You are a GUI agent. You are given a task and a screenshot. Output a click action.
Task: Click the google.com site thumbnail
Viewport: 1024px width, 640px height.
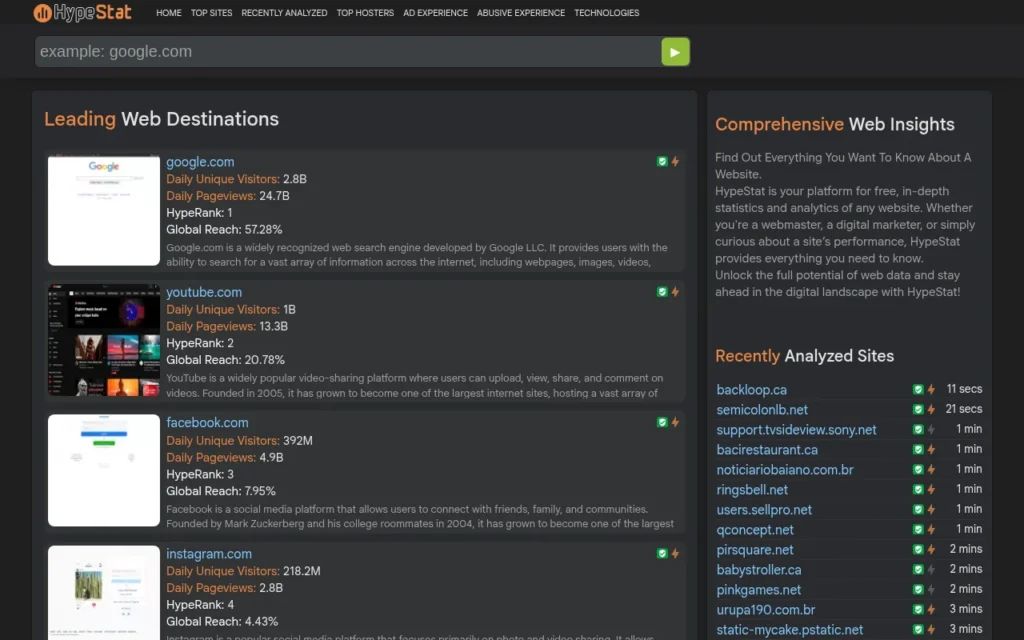tap(104, 210)
